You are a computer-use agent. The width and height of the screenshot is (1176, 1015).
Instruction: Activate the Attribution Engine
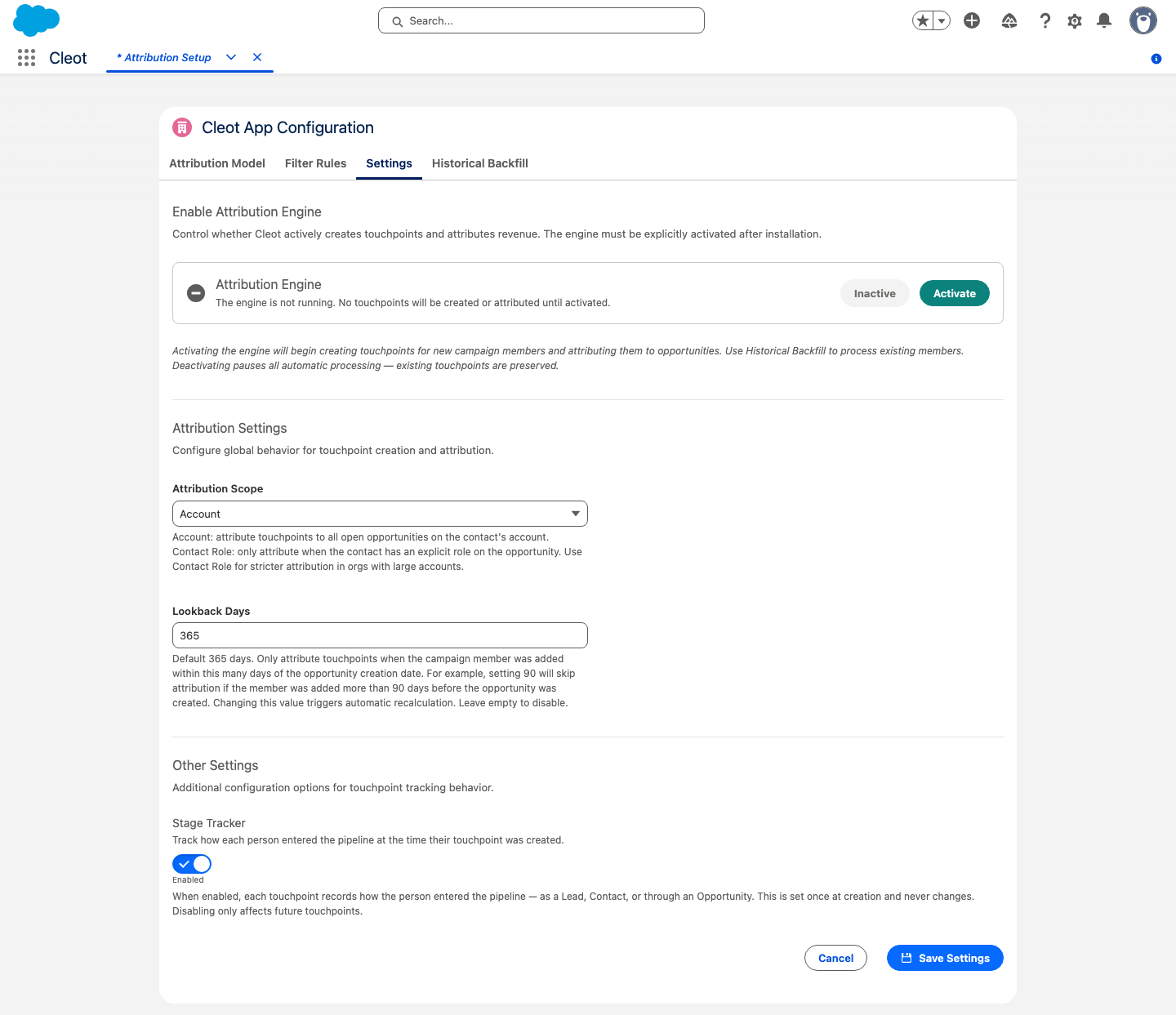tap(955, 293)
